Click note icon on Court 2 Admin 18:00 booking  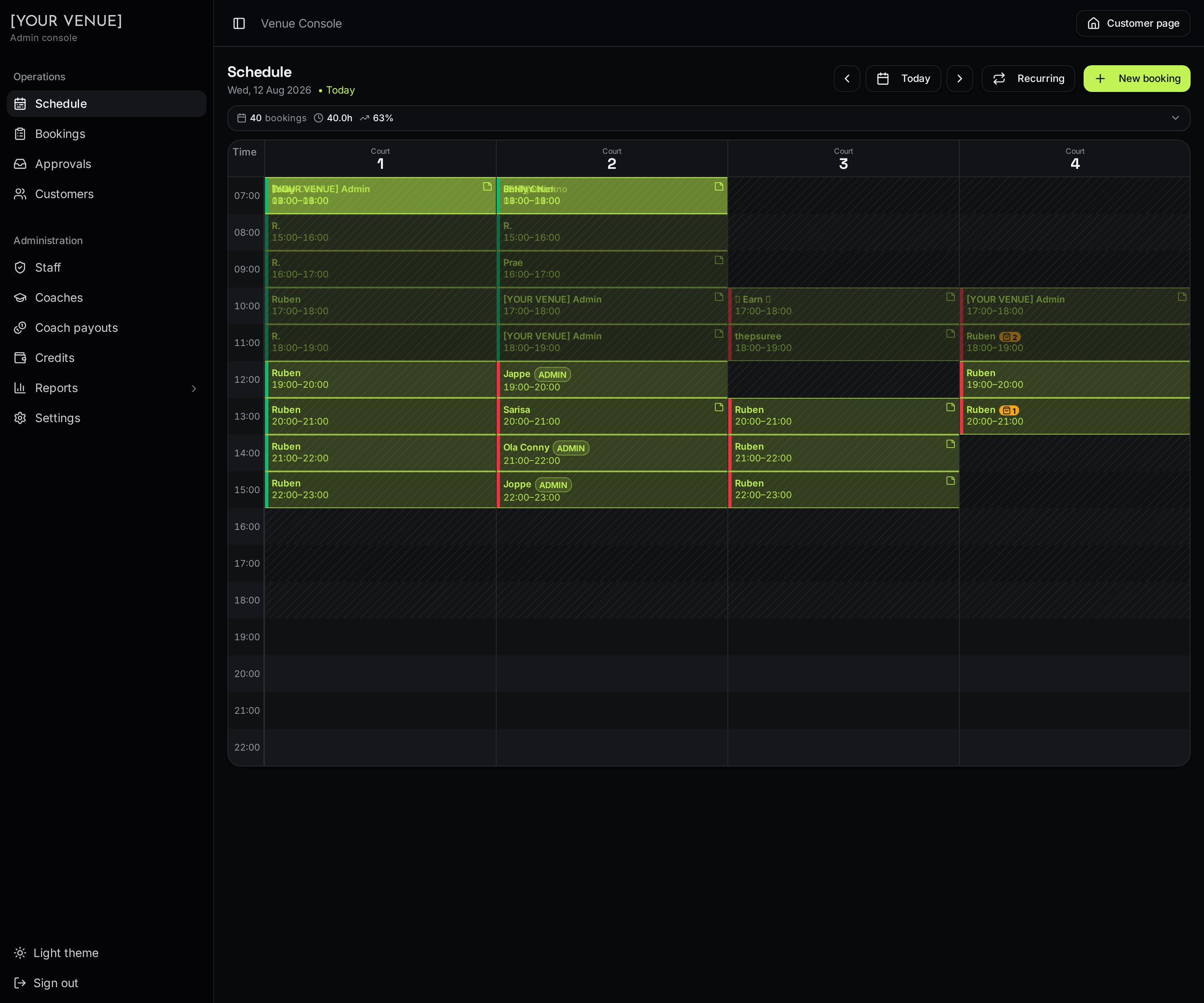[x=718, y=333]
